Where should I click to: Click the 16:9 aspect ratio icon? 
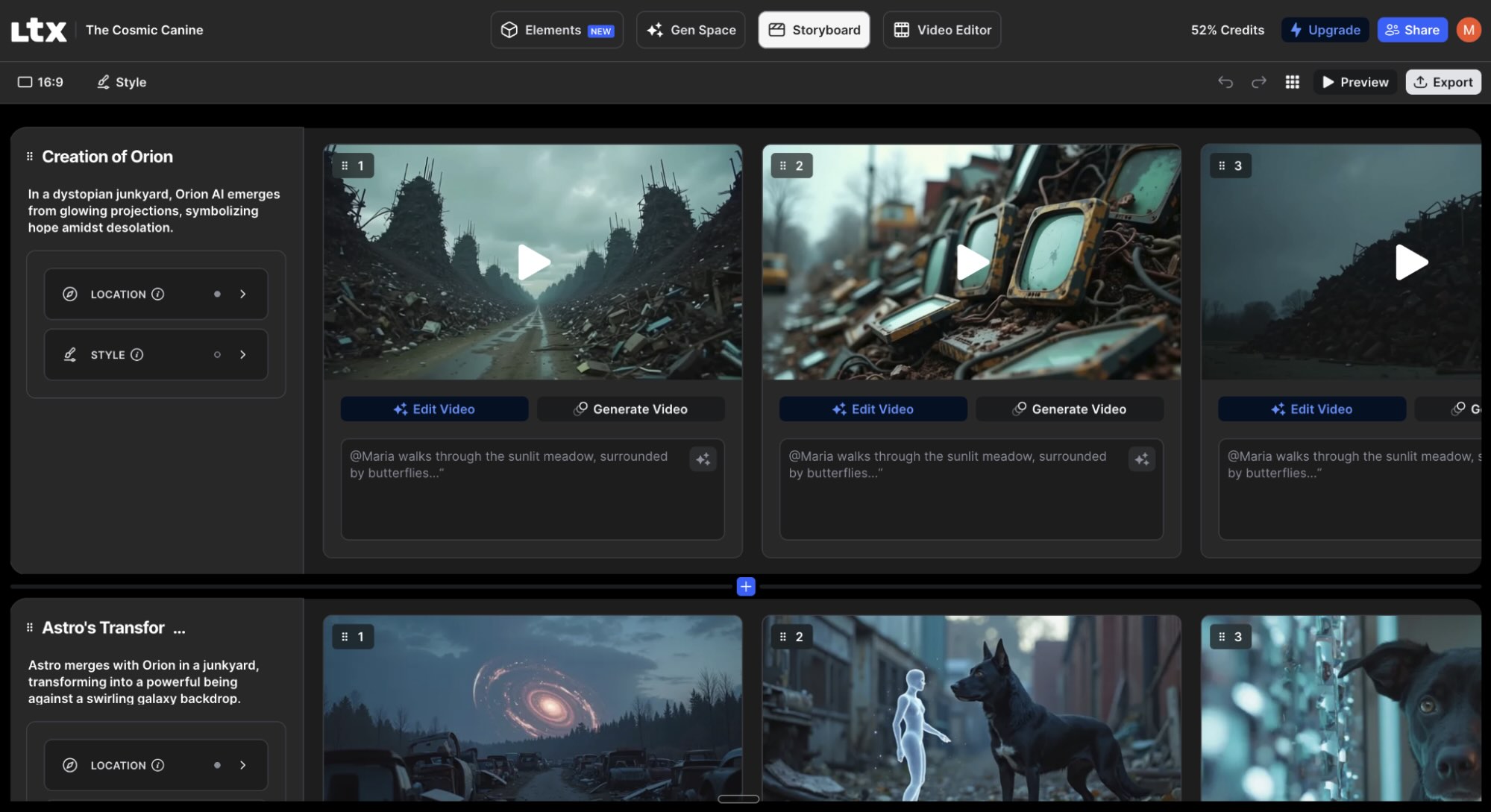point(25,81)
